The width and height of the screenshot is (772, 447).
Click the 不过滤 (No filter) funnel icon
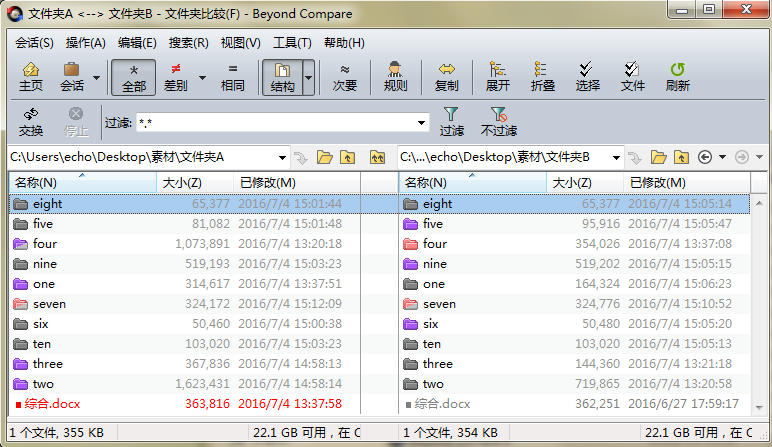click(x=498, y=122)
